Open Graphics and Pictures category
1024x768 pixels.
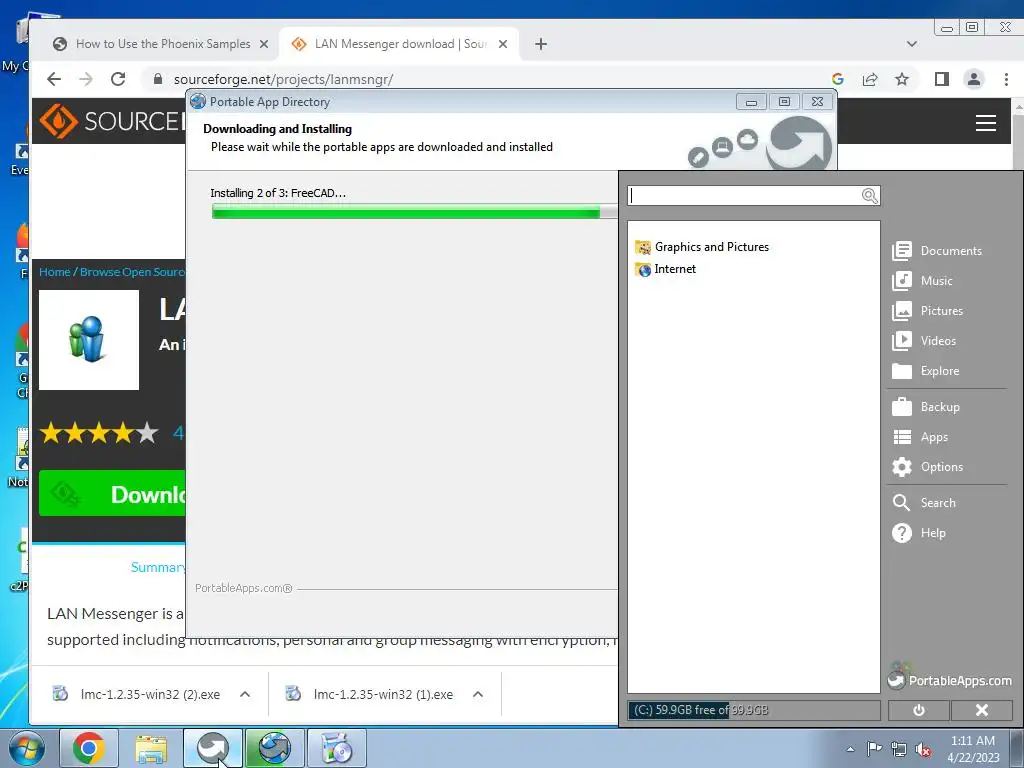pos(702,247)
